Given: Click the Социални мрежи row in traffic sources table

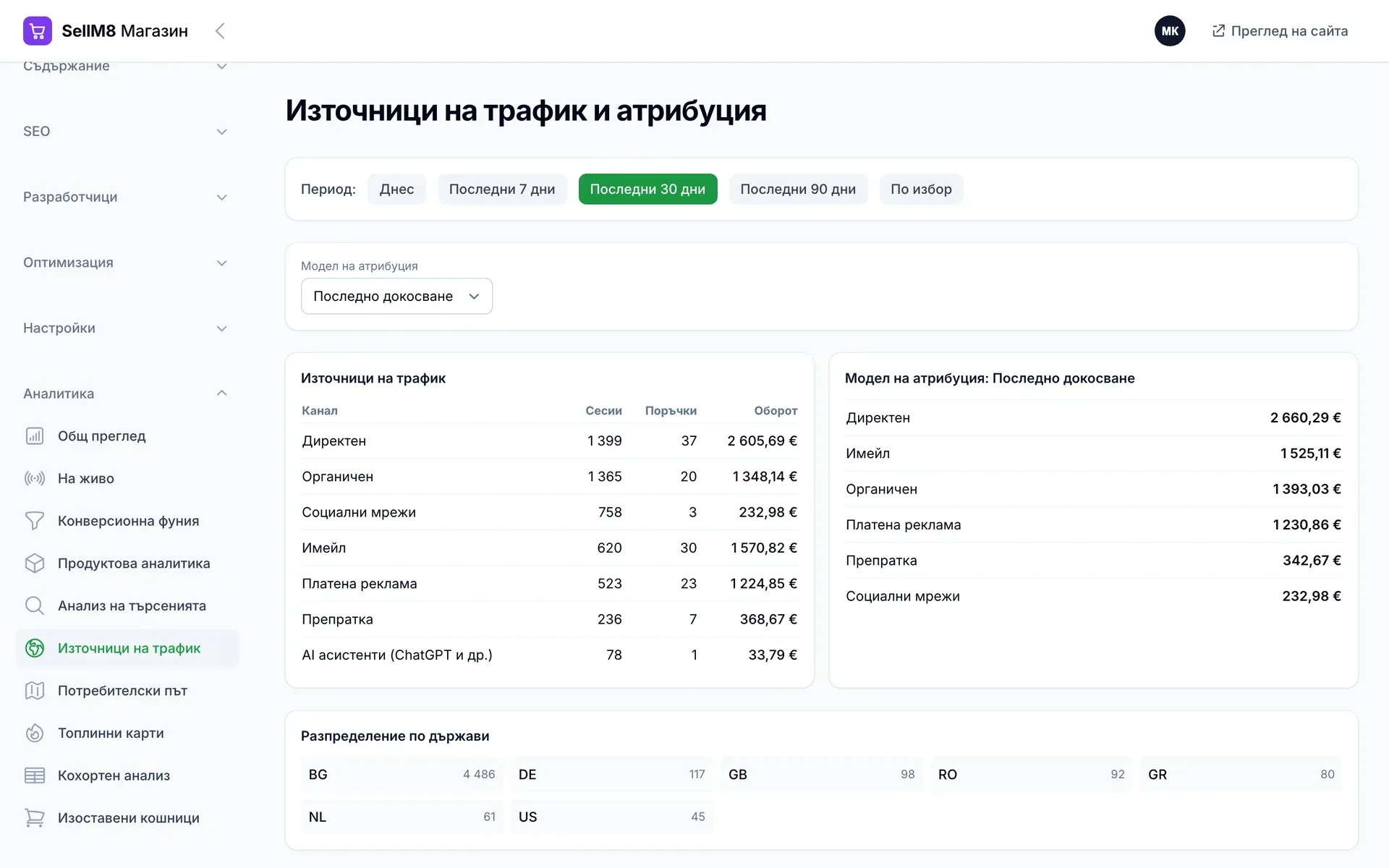Looking at the screenshot, I should tap(550, 512).
